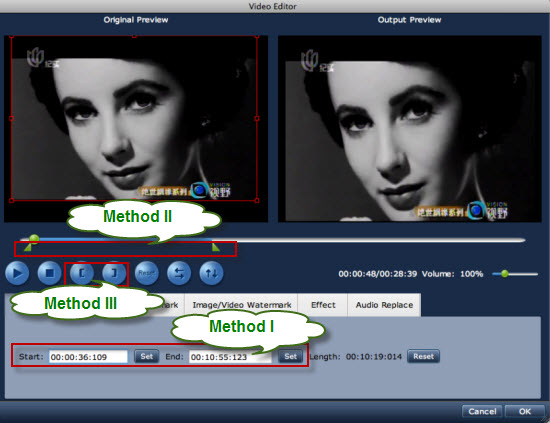550x423 pixels.
Task: Set trim start with left bracket icon
Action: pos(82,273)
